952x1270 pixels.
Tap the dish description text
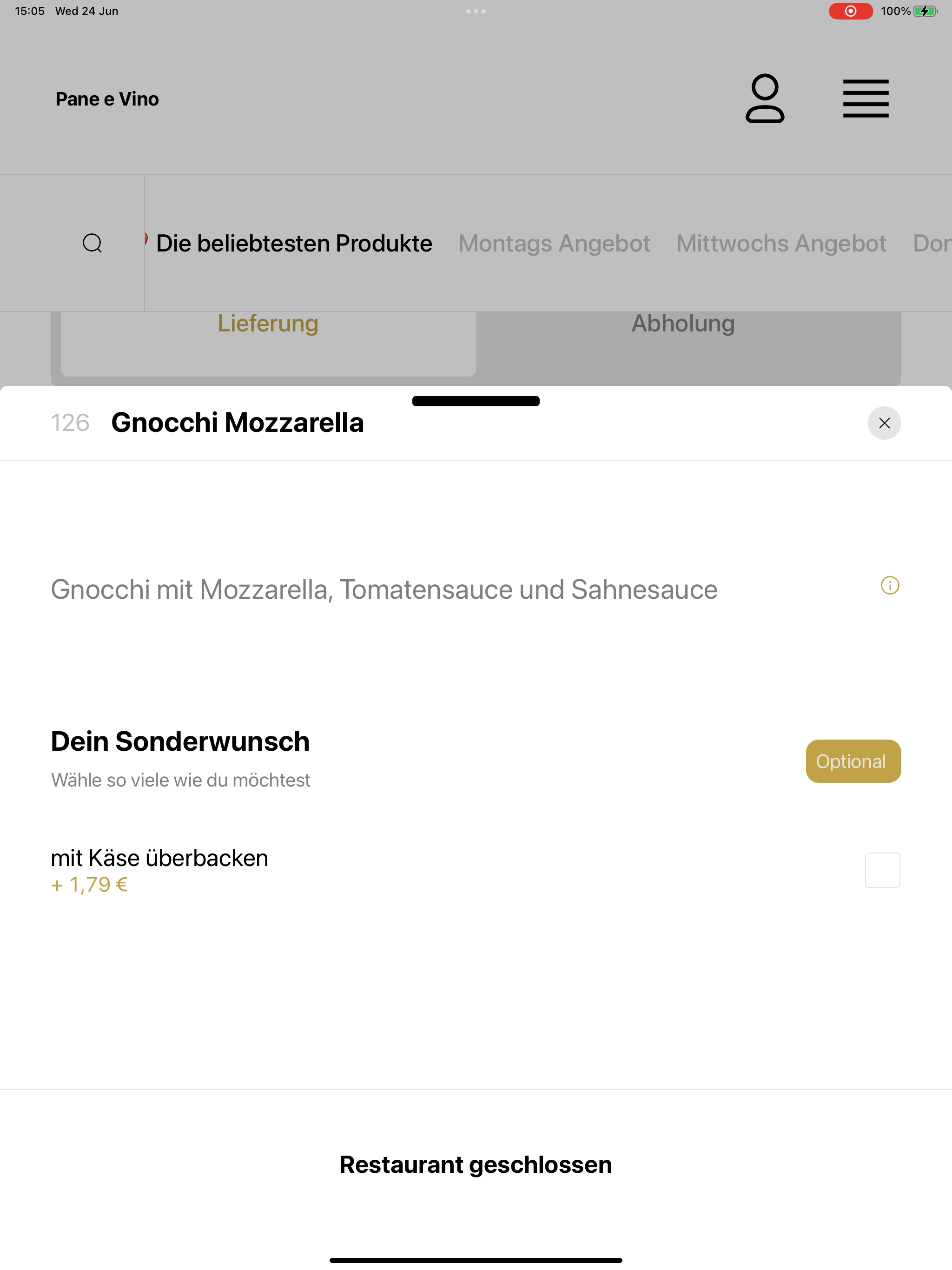click(384, 589)
